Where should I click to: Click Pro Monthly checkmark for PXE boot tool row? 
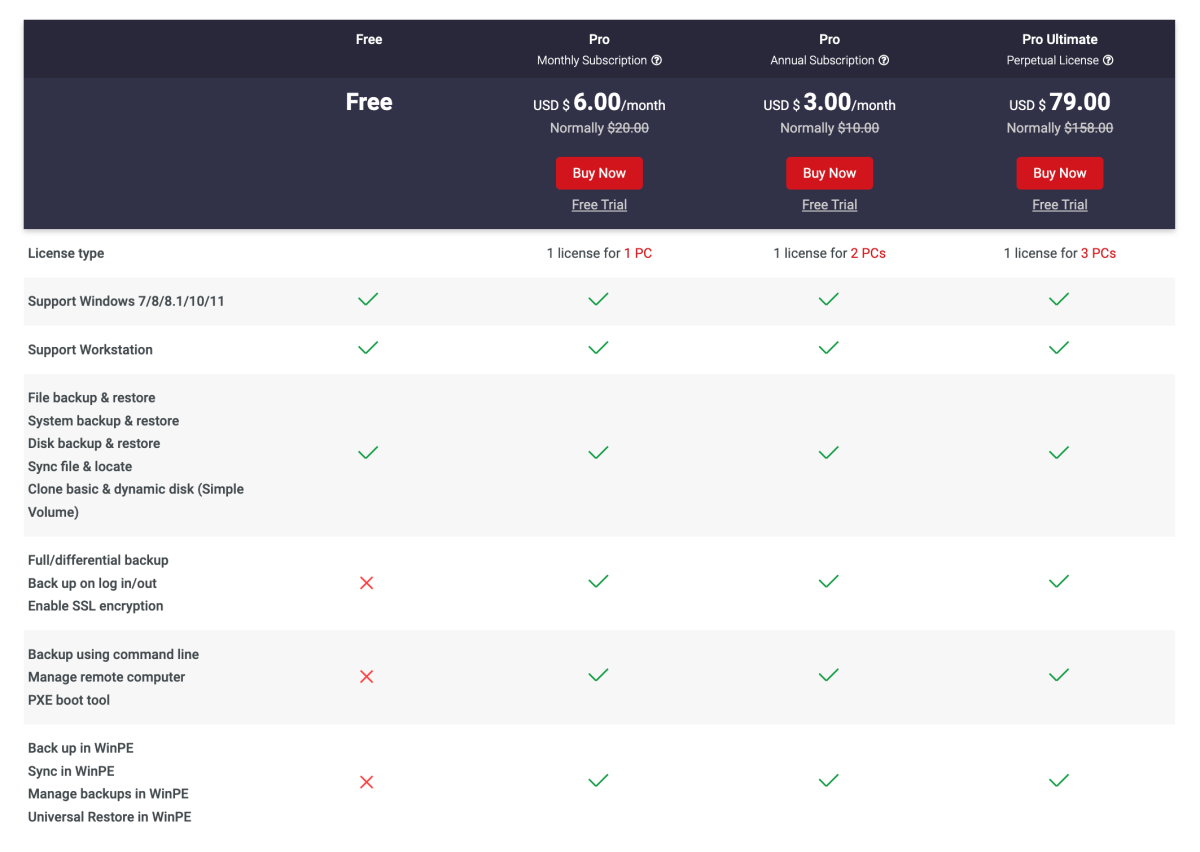[598, 676]
